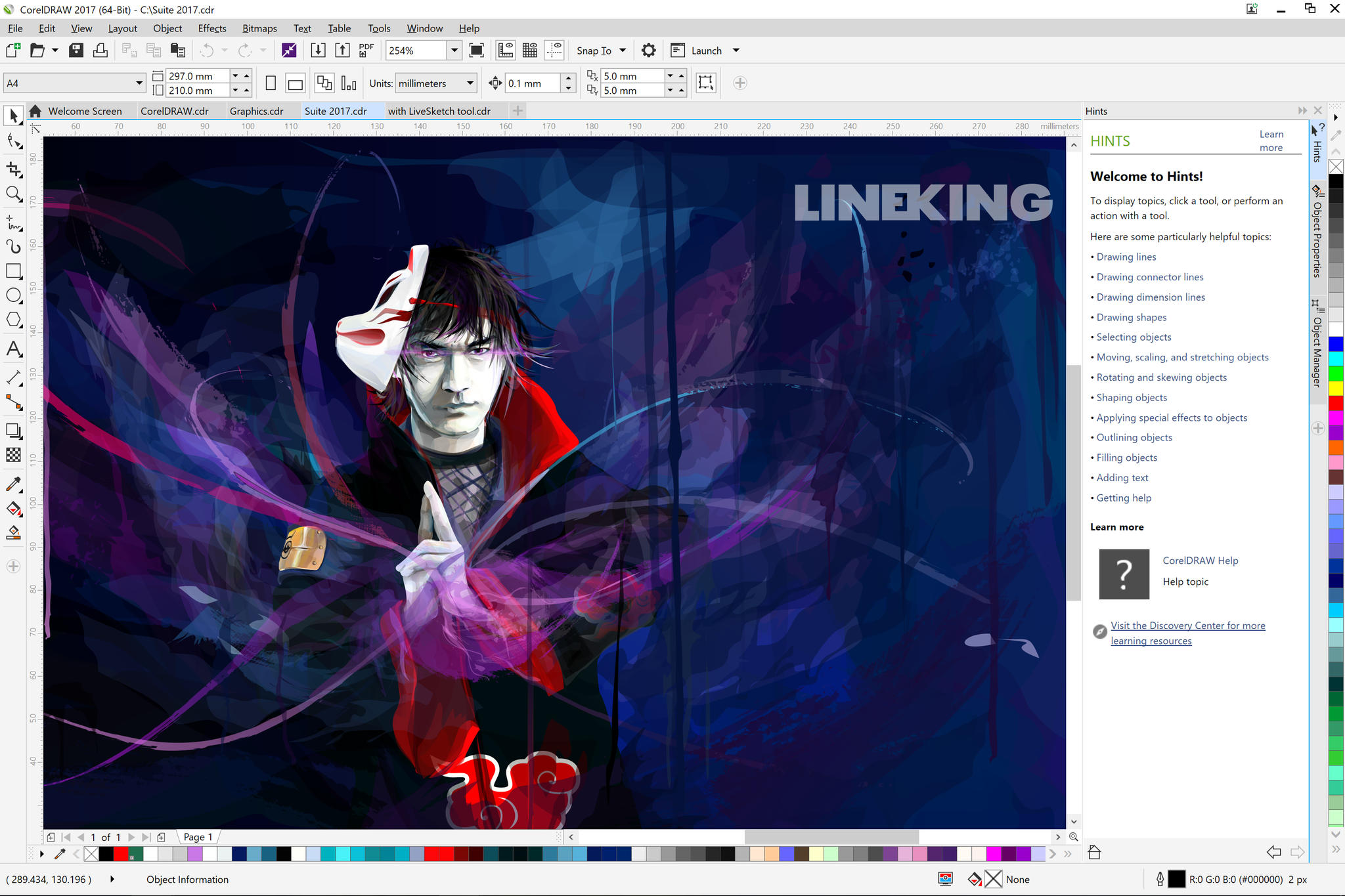
Task: Toggle Treat as filled button
Action: (x=706, y=83)
